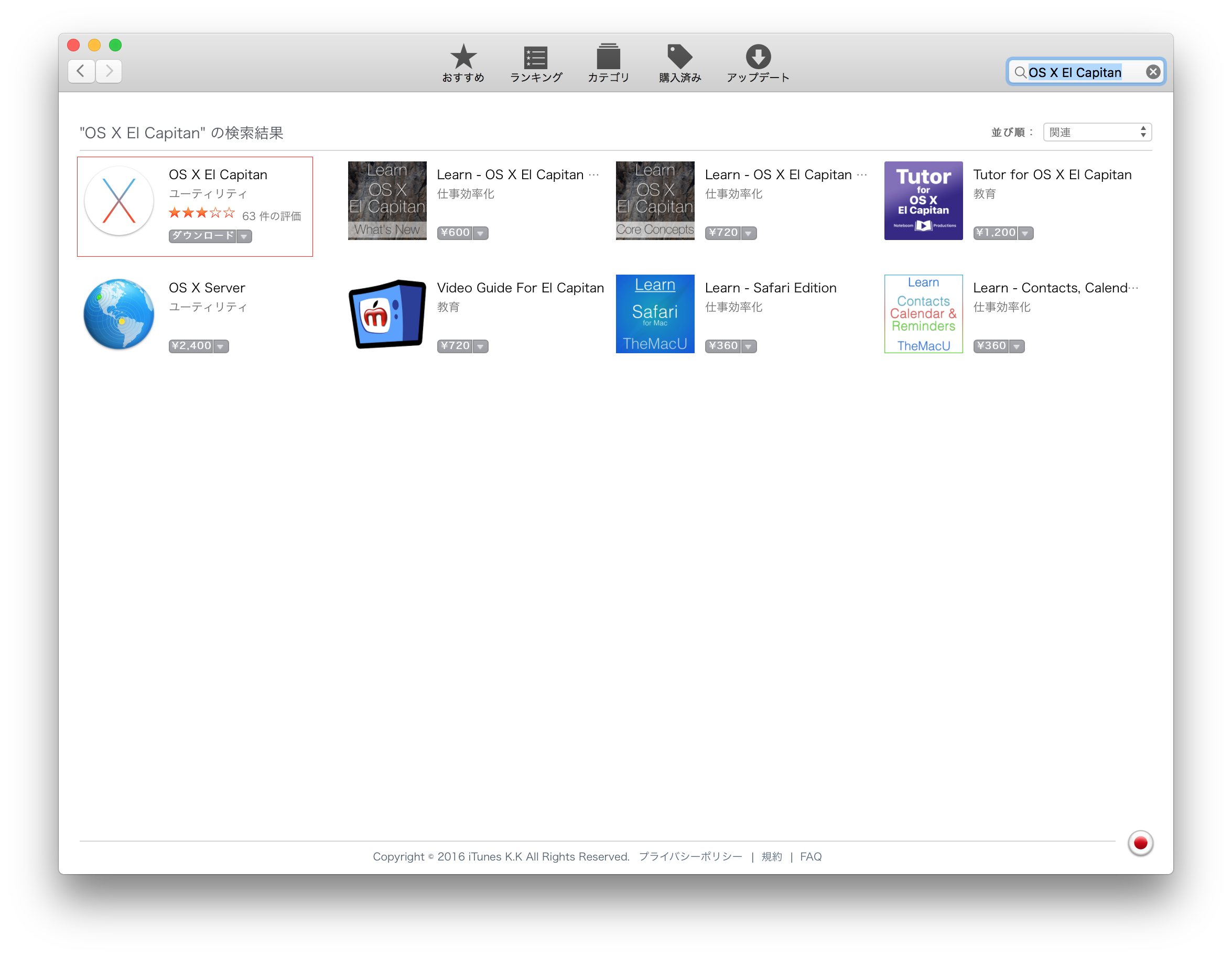
Task: Click ¥360 button for Learn Contacts app
Action: point(990,346)
